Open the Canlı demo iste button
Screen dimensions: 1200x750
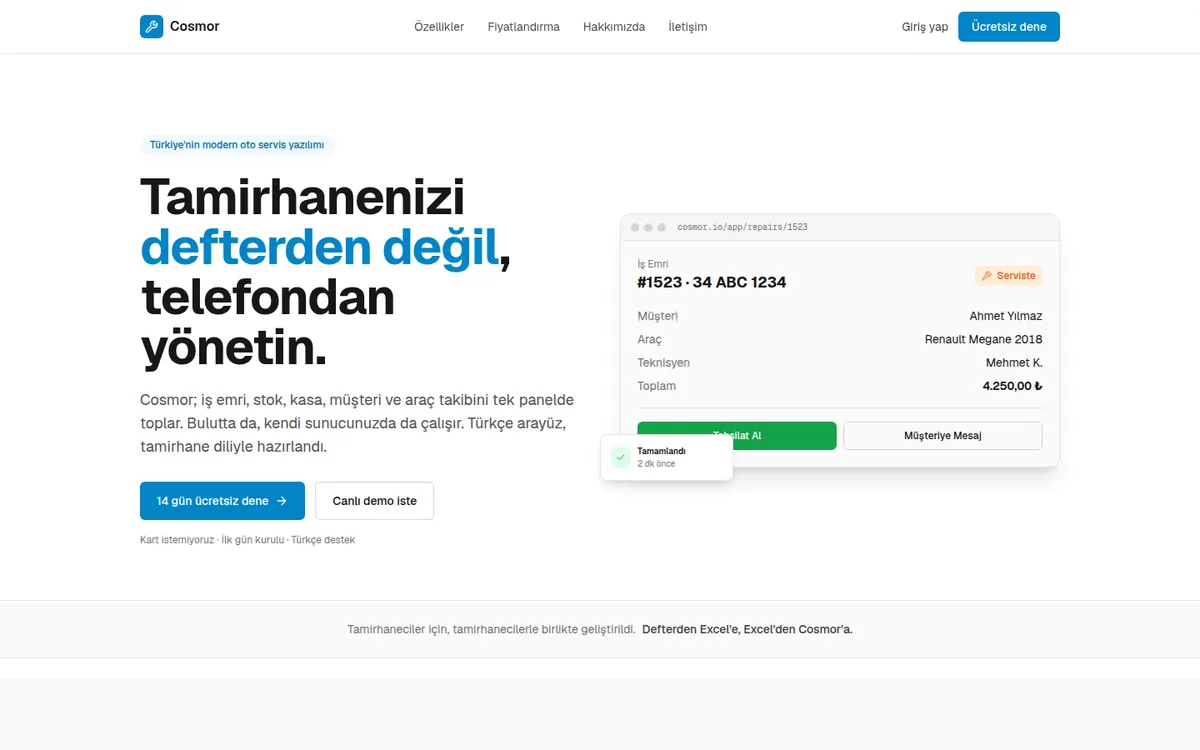pyautogui.click(x=375, y=501)
